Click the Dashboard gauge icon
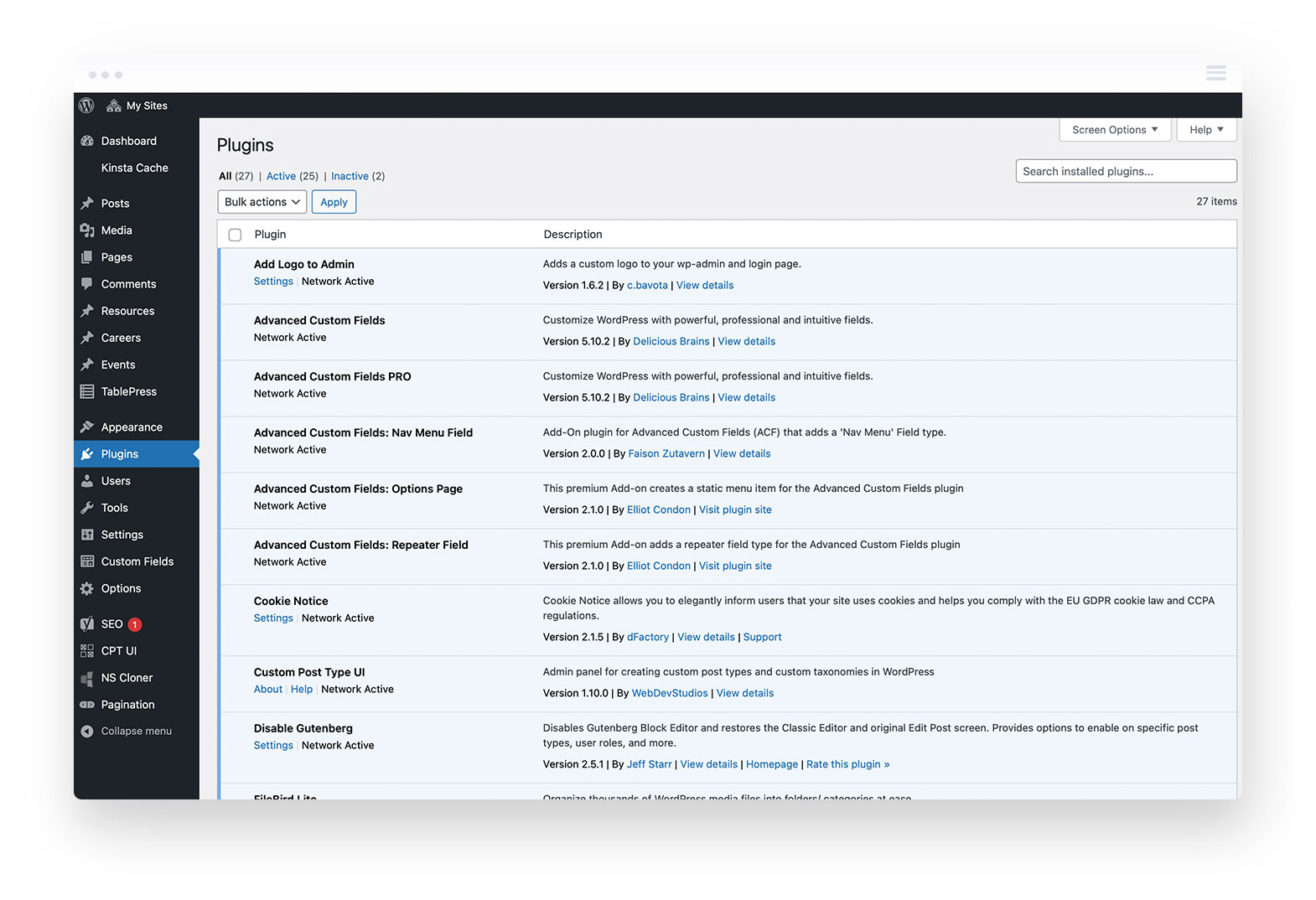This screenshot has height=900, width=1316. 87,141
